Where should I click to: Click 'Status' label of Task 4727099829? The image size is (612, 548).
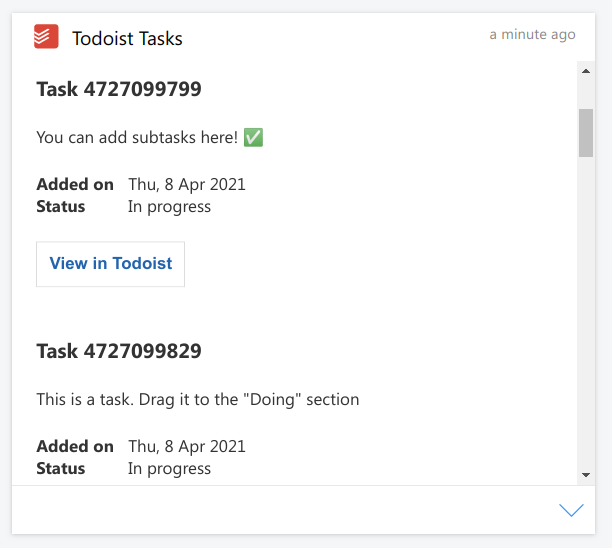61,469
